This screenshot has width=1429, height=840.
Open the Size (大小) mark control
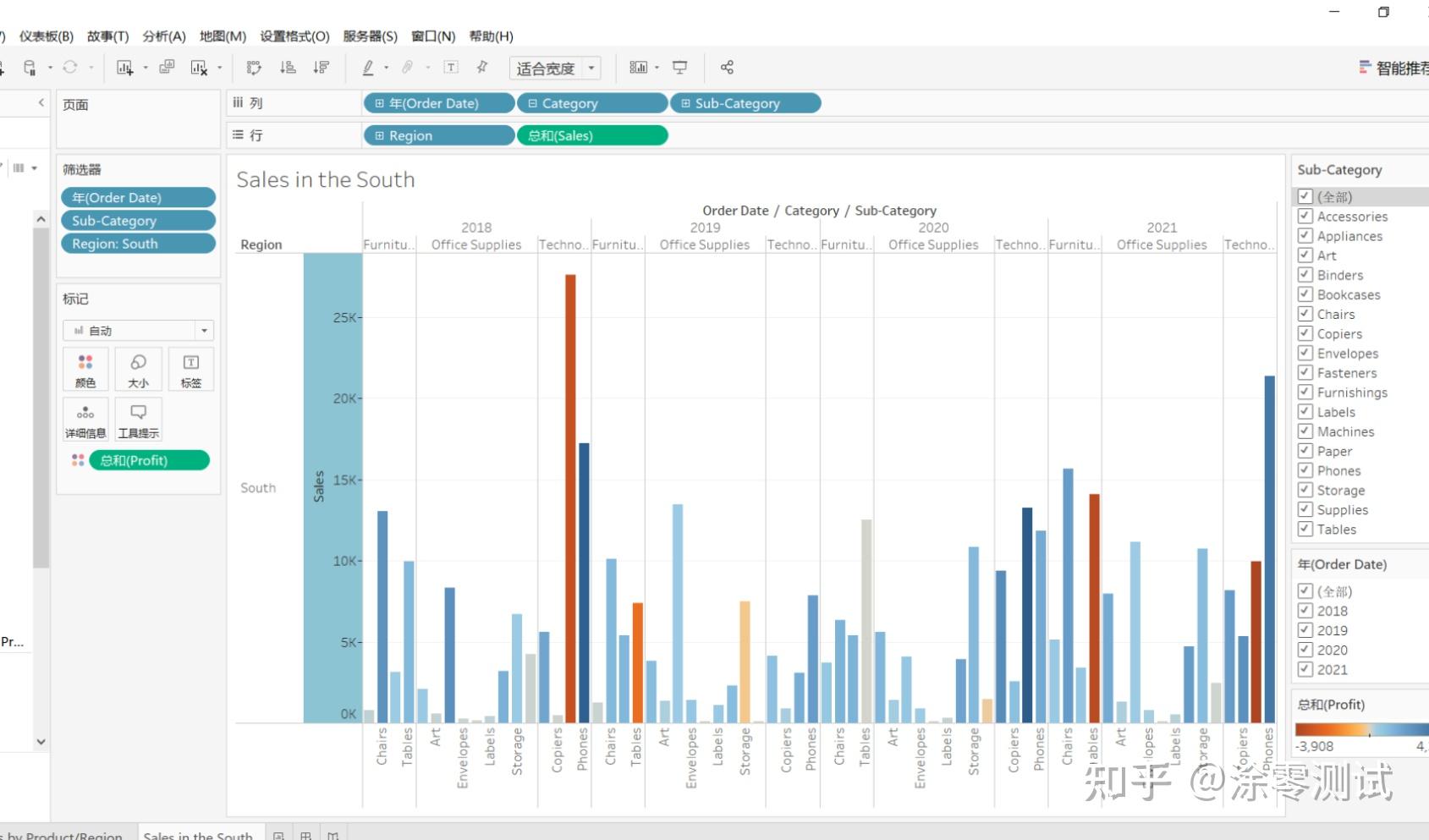pyautogui.click(x=138, y=369)
